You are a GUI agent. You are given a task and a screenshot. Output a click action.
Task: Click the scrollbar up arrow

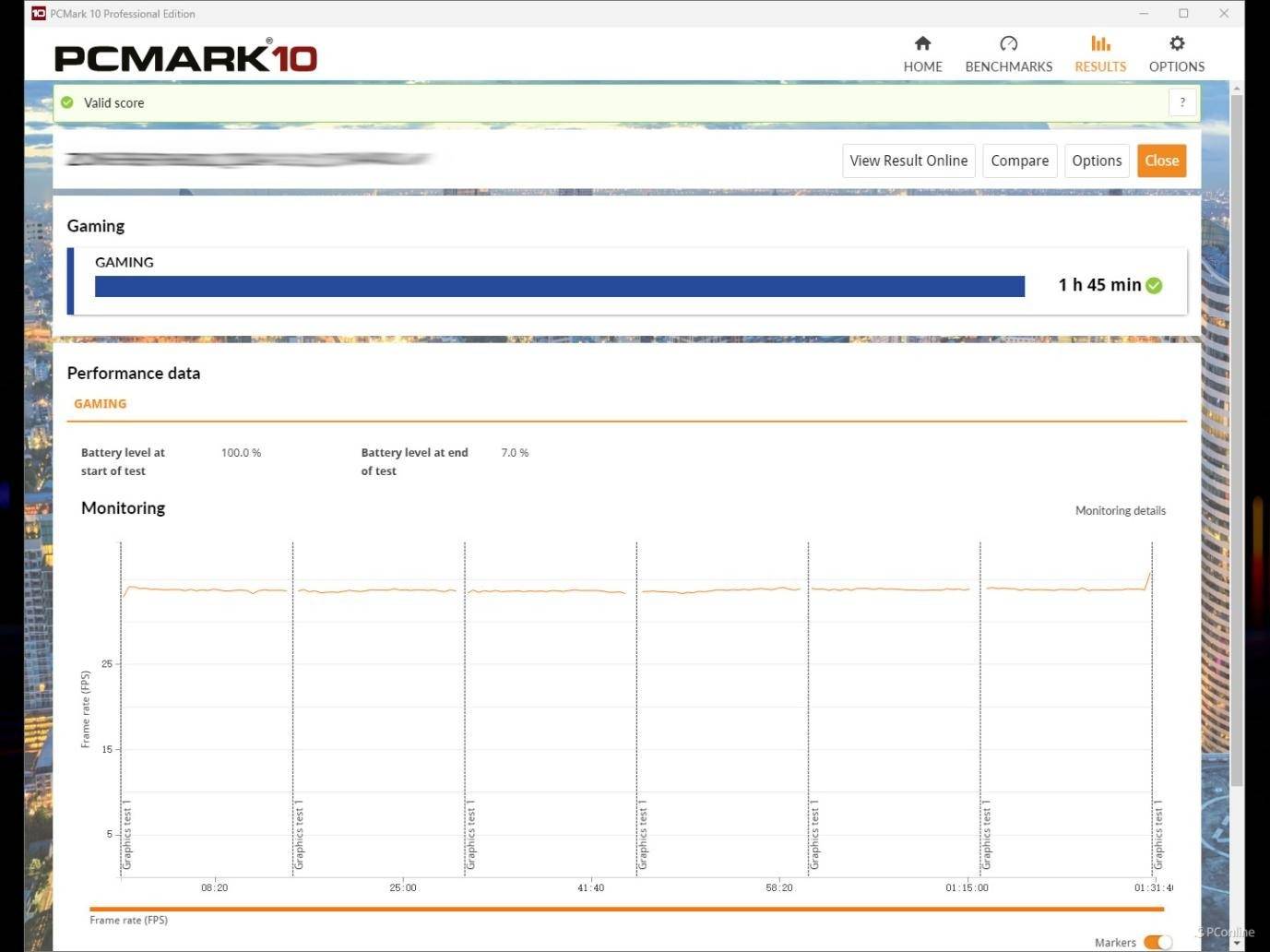[x=1237, y=89]
